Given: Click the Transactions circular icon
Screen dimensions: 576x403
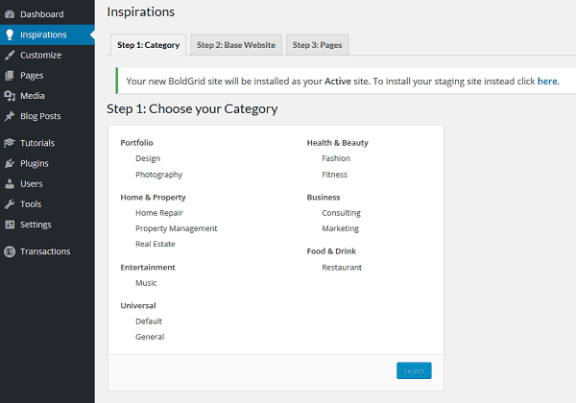Looking at the screenshot, I should [x=10, y=251].
